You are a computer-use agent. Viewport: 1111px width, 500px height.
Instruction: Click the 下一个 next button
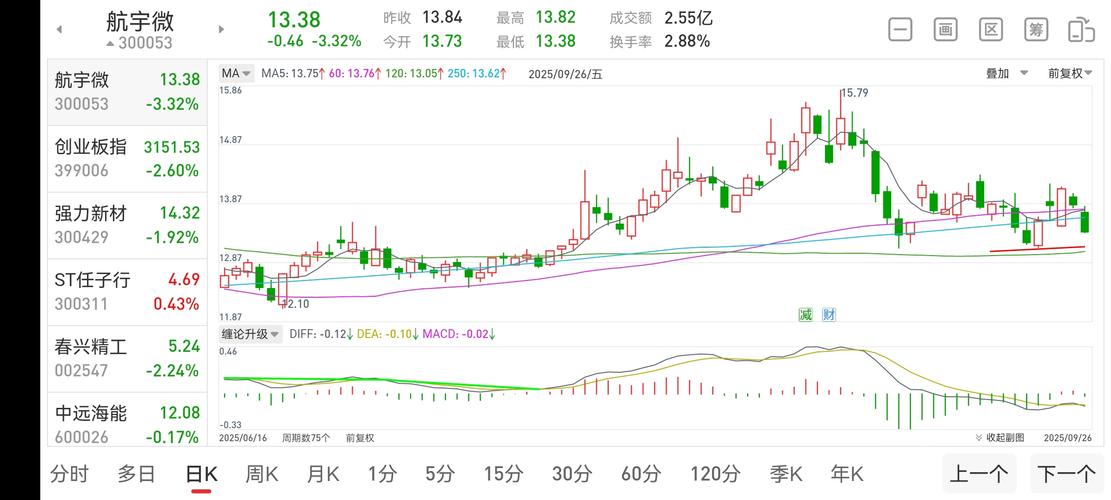(x=1066, y=474)
